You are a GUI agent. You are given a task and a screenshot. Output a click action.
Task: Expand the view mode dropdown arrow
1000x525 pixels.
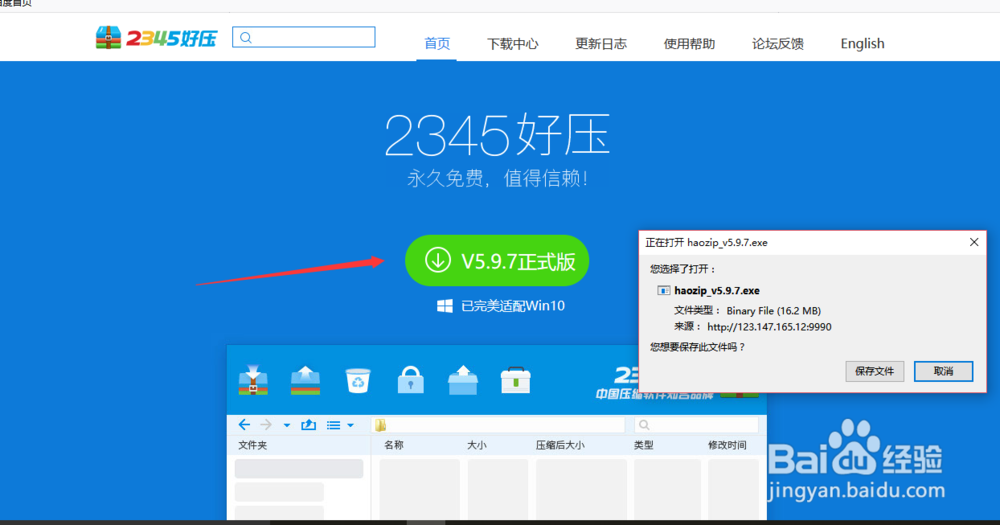tap(351, 425)
